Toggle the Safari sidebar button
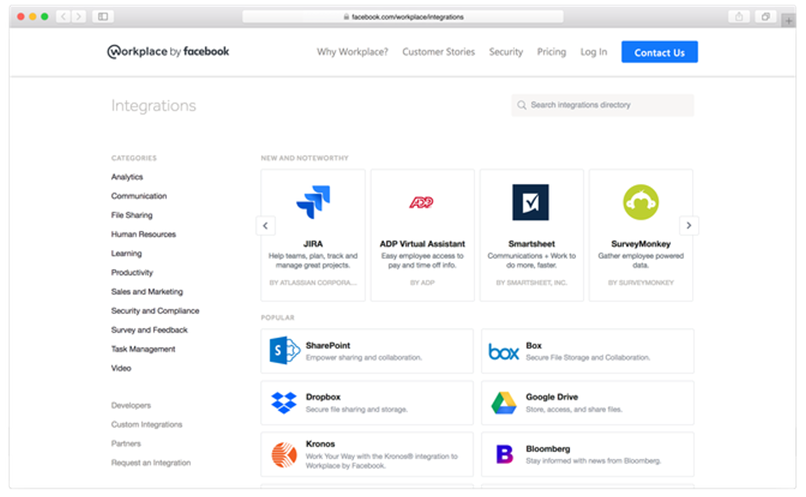Viewport: 806px width, 497px height. point(103,16)
